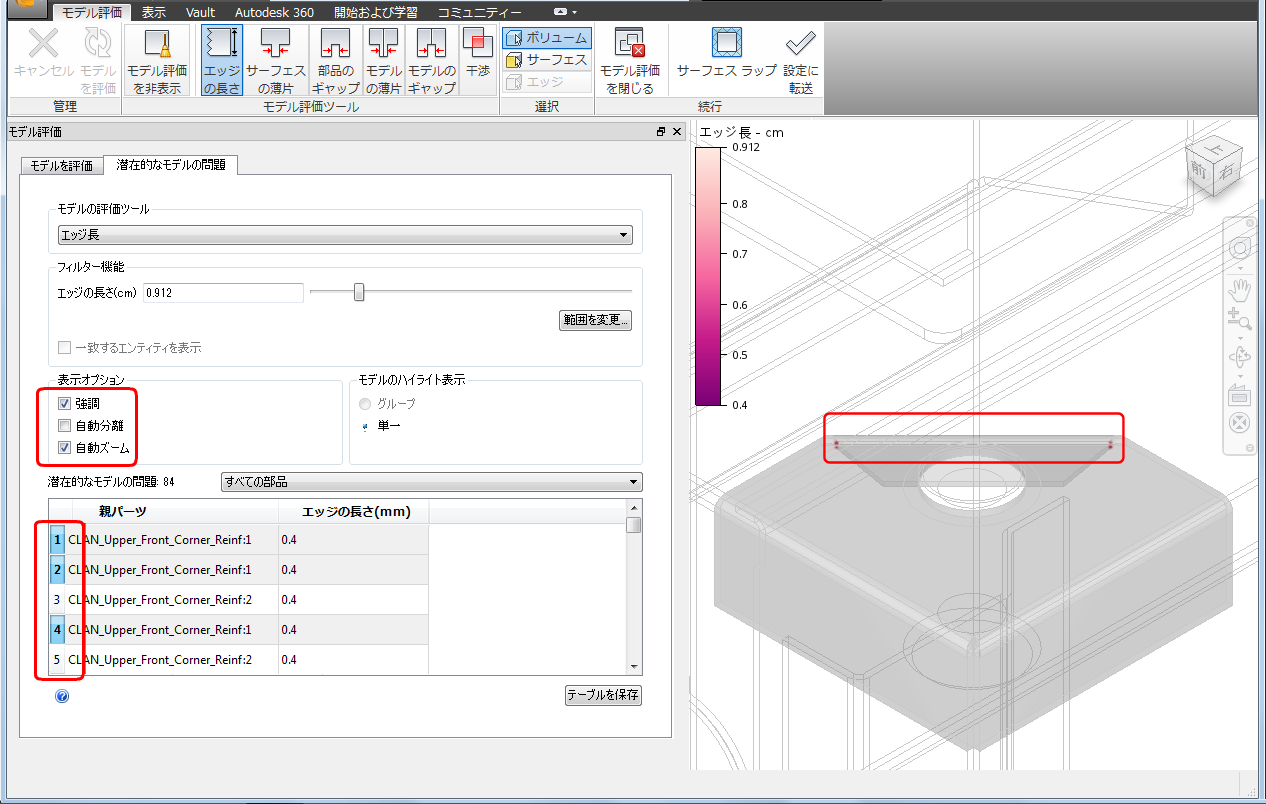Open the エッジ長 evaluation tool dropdown
This screenshot has height=804, width=1266.
(x=345, y=235)
